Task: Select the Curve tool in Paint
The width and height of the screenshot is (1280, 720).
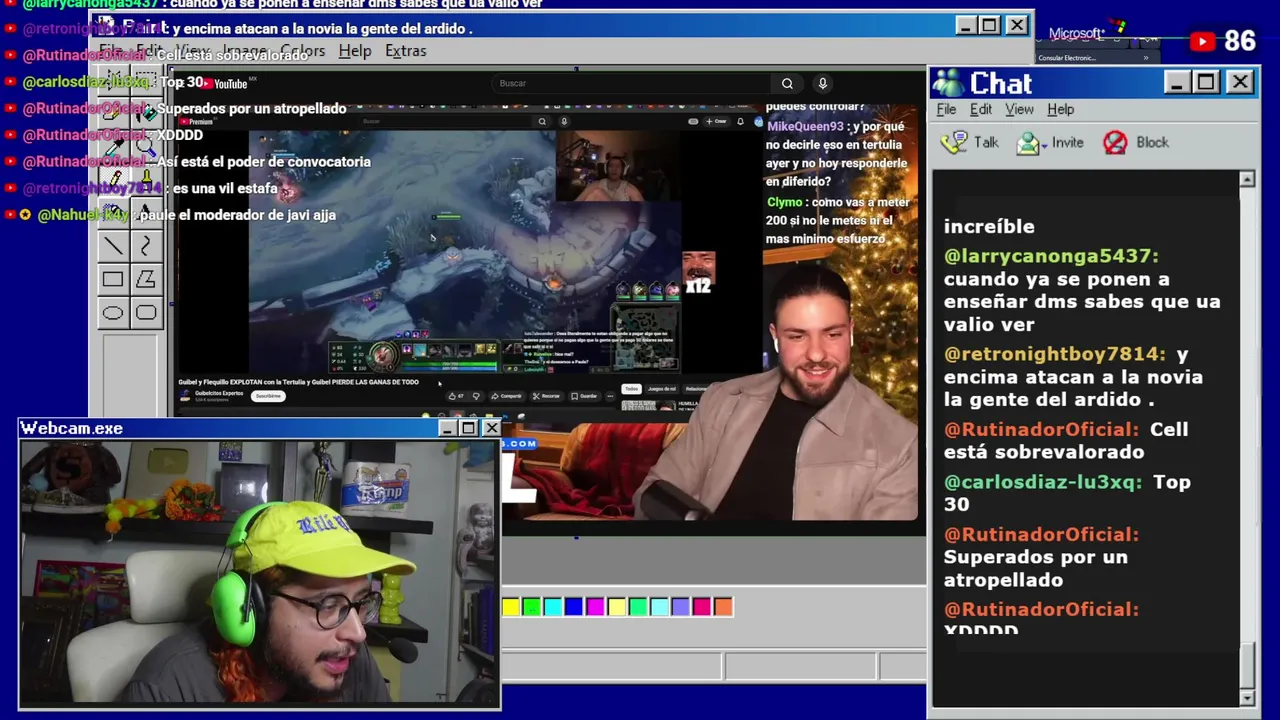Action: click(146, 246)
